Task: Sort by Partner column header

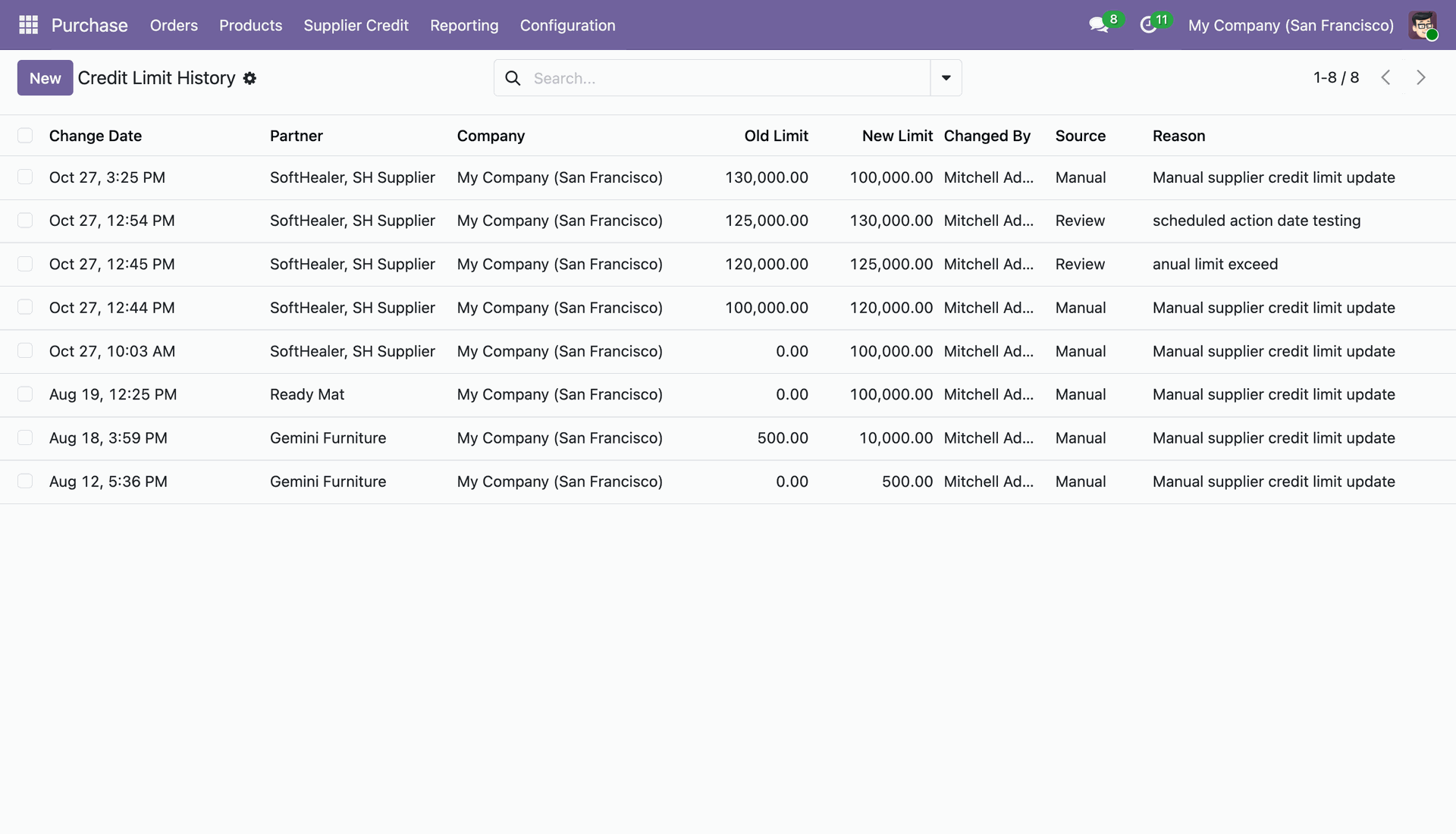Action: (x=297, y=136)
